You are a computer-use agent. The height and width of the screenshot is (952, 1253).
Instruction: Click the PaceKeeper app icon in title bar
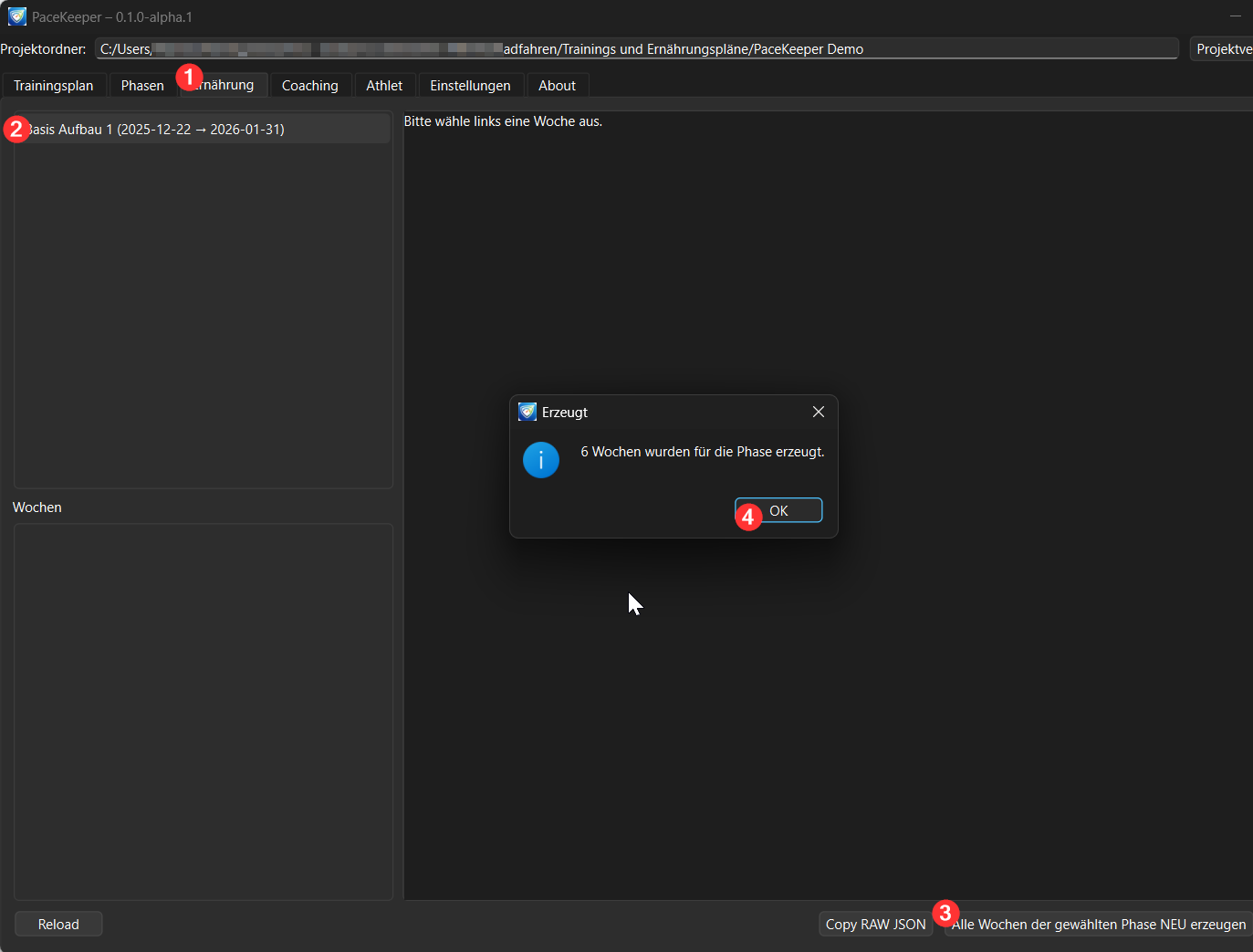click(16, 16)
